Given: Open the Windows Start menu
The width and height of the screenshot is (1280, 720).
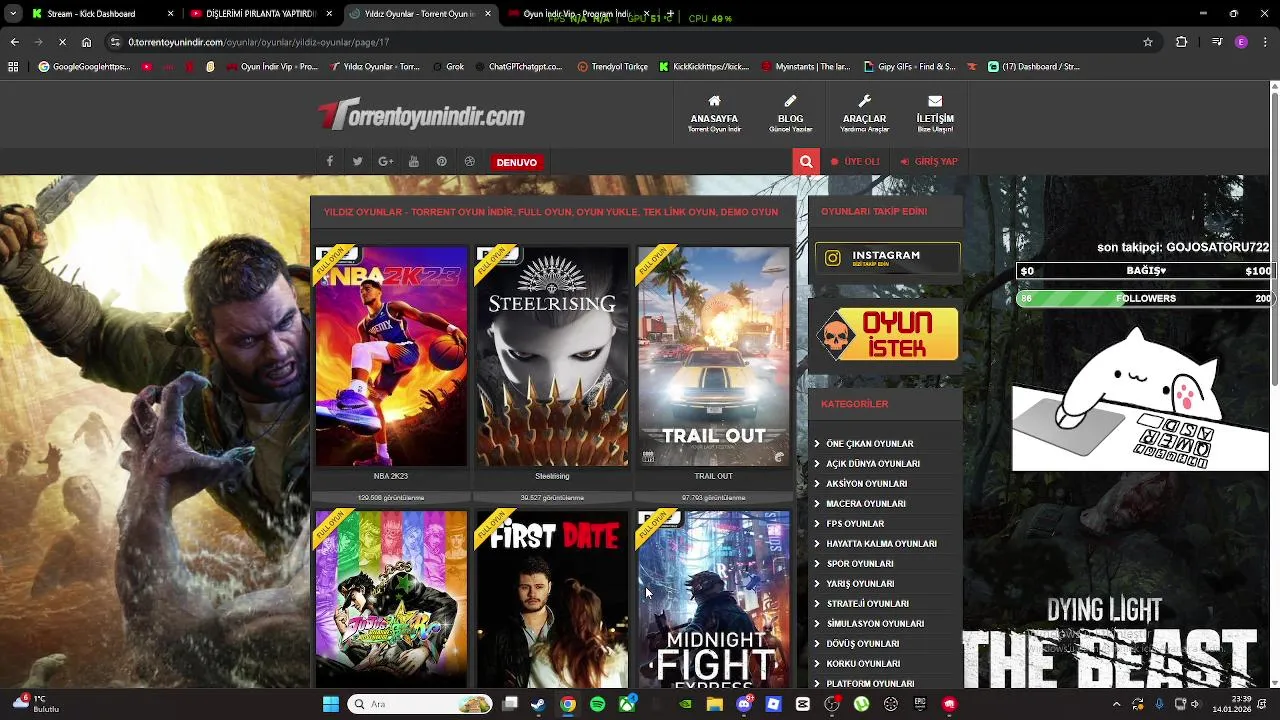Looking at the screenshot, I should tap(331, 704).
